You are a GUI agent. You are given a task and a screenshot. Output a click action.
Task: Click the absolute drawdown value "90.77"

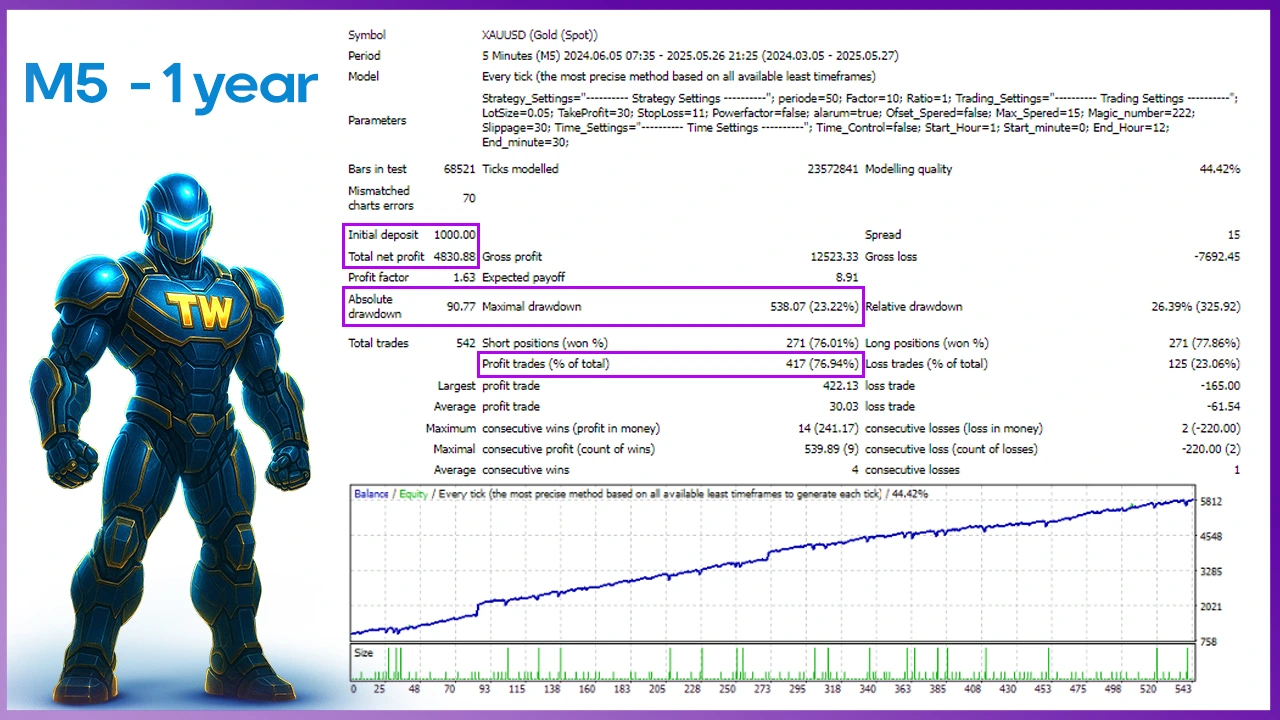pyautogui.click(x=461, y=307)
